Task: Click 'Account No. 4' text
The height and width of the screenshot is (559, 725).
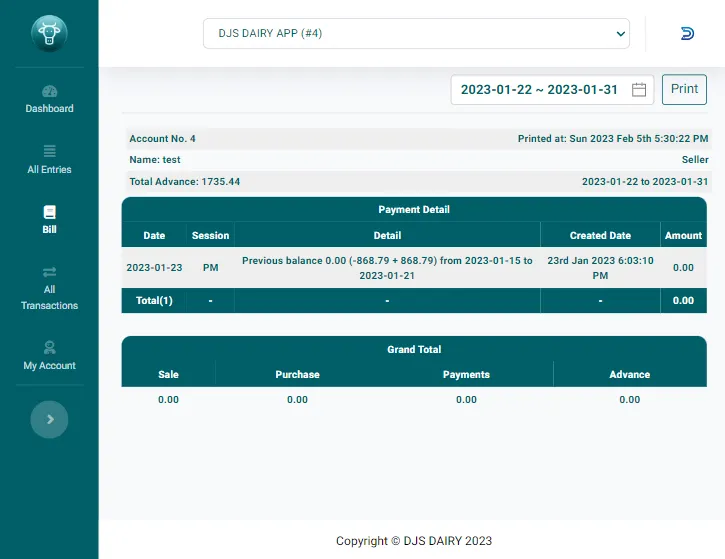Action: 162,139
